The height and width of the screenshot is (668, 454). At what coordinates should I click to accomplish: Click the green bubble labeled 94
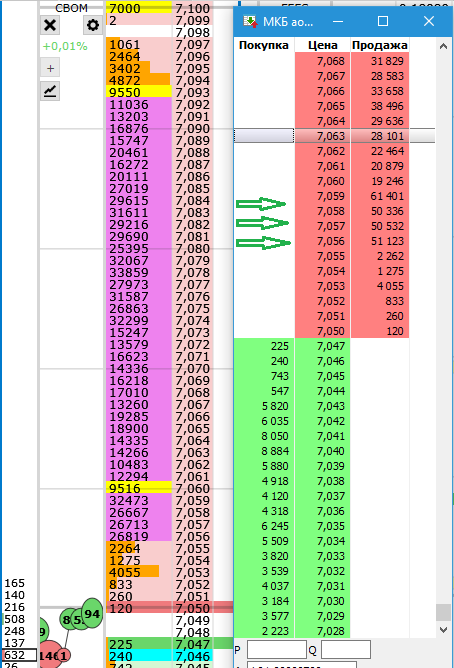click(x=92, y=614)
